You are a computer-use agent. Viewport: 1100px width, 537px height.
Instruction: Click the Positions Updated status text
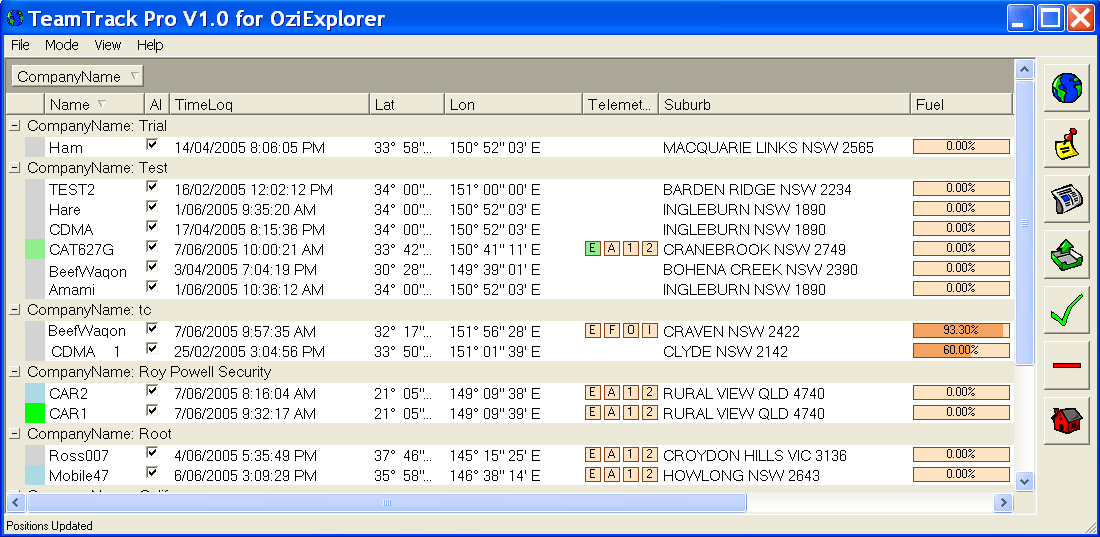49,525
